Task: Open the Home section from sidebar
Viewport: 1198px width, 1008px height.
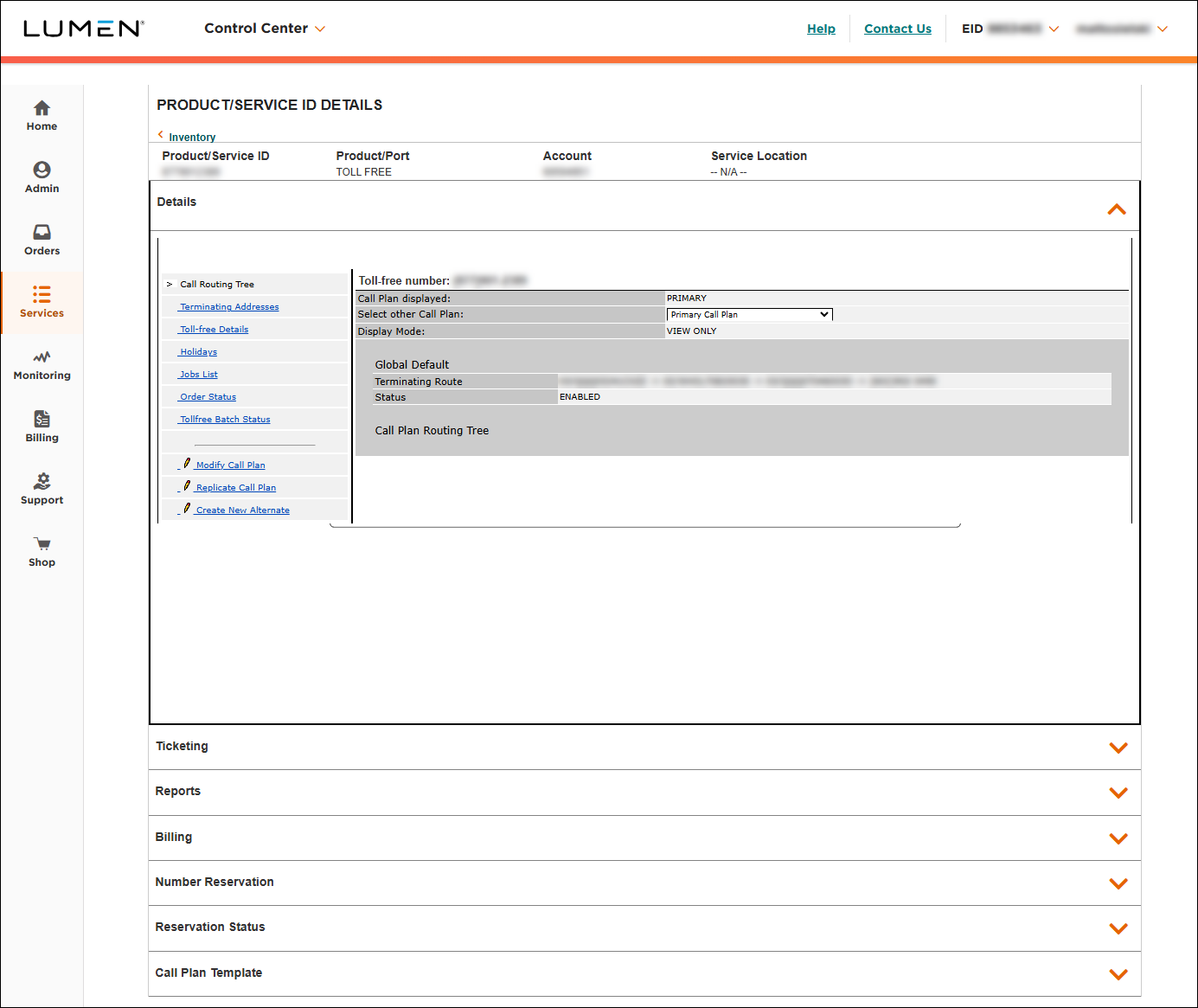Action: click(x=42, y=114)
